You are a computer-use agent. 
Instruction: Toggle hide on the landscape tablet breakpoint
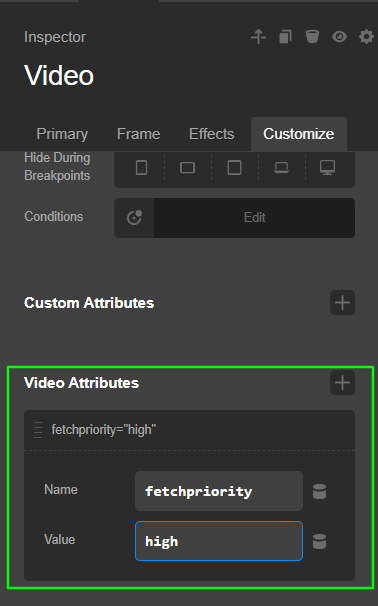[x=187, y=168]
